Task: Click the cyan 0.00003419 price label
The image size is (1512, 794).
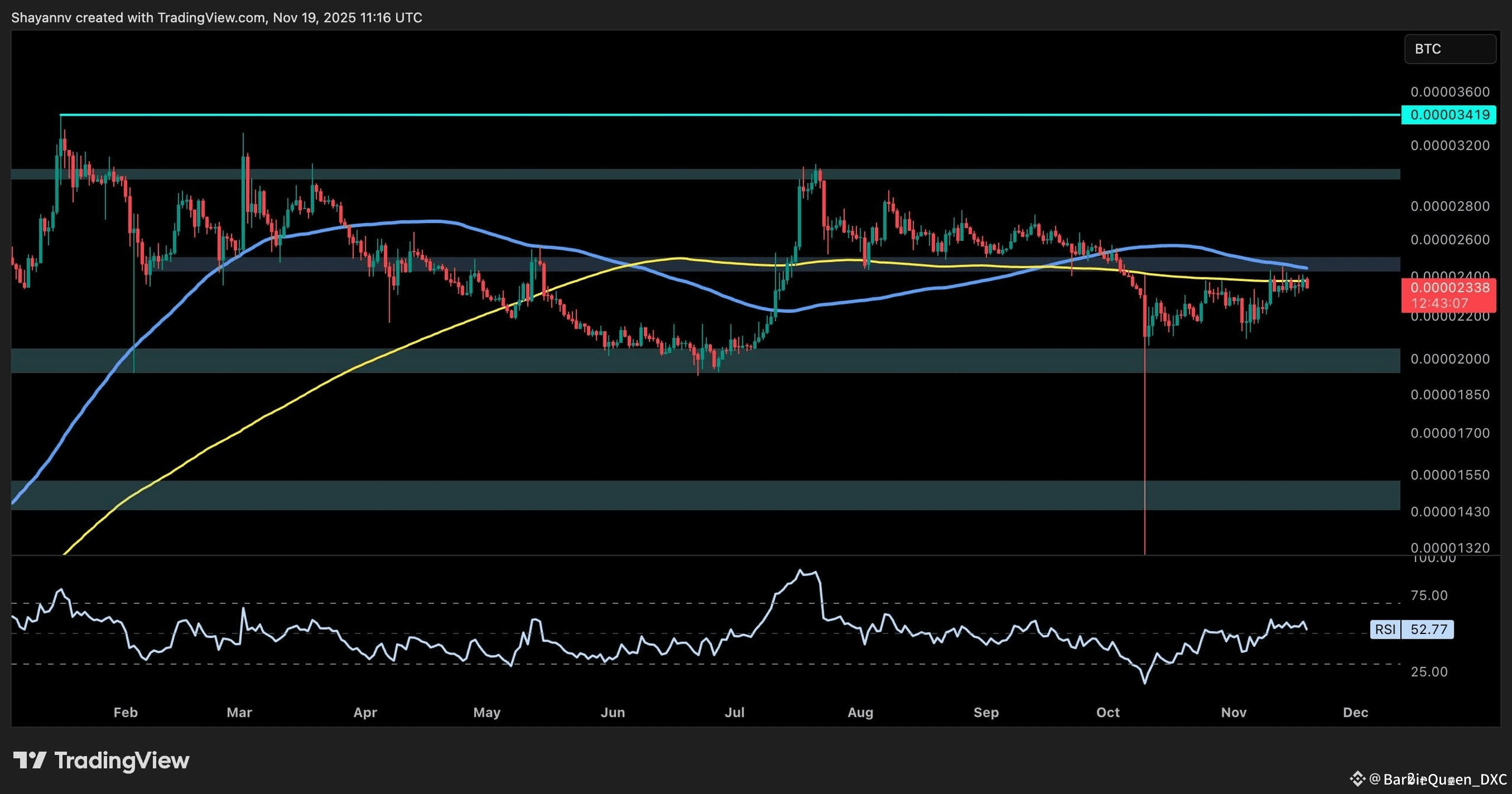Action: (x=1449, y=115)
